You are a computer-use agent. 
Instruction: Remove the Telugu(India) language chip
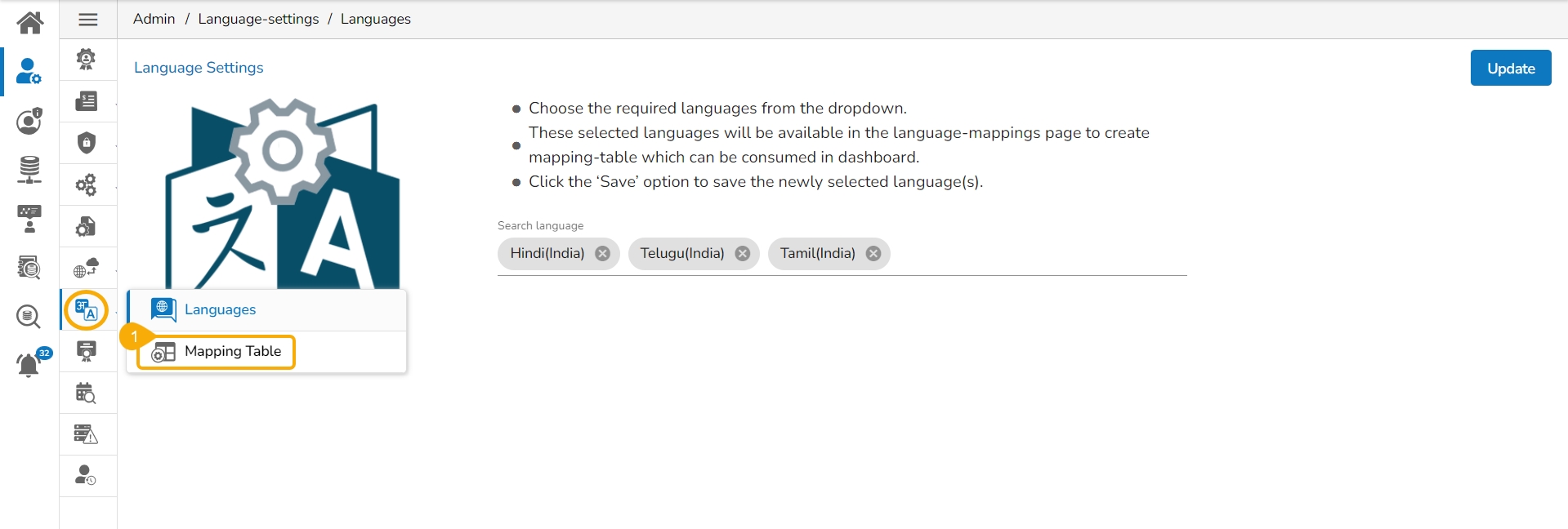(742, 253)
